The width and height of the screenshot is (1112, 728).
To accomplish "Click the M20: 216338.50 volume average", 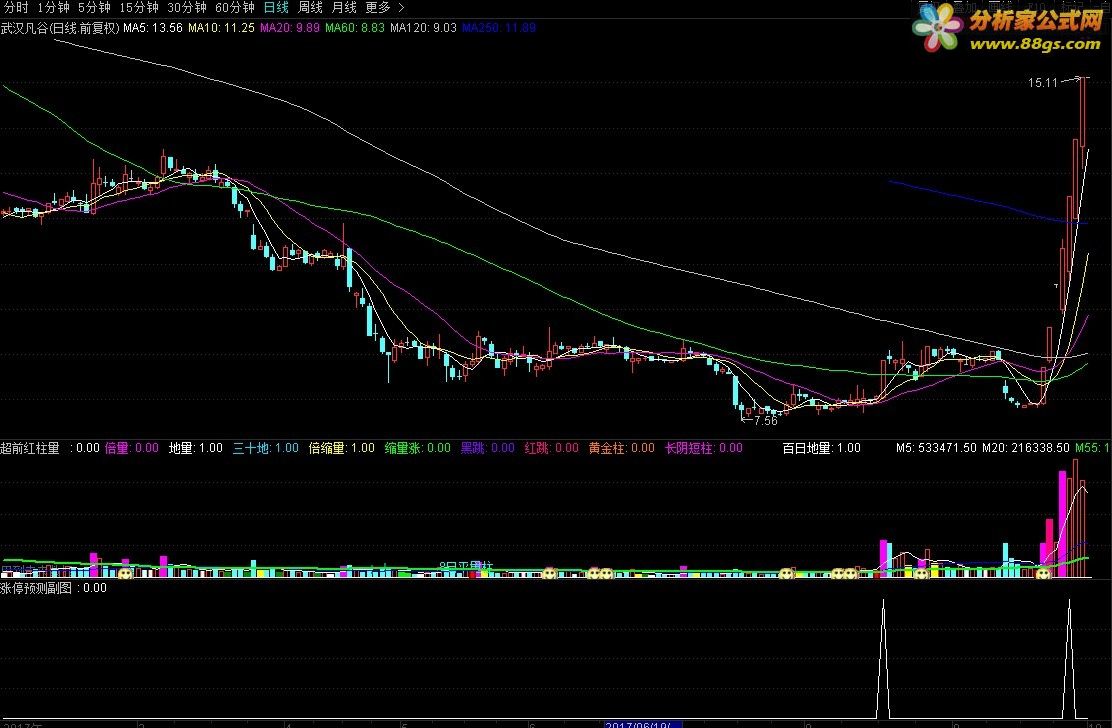I will pos(1025,448).
